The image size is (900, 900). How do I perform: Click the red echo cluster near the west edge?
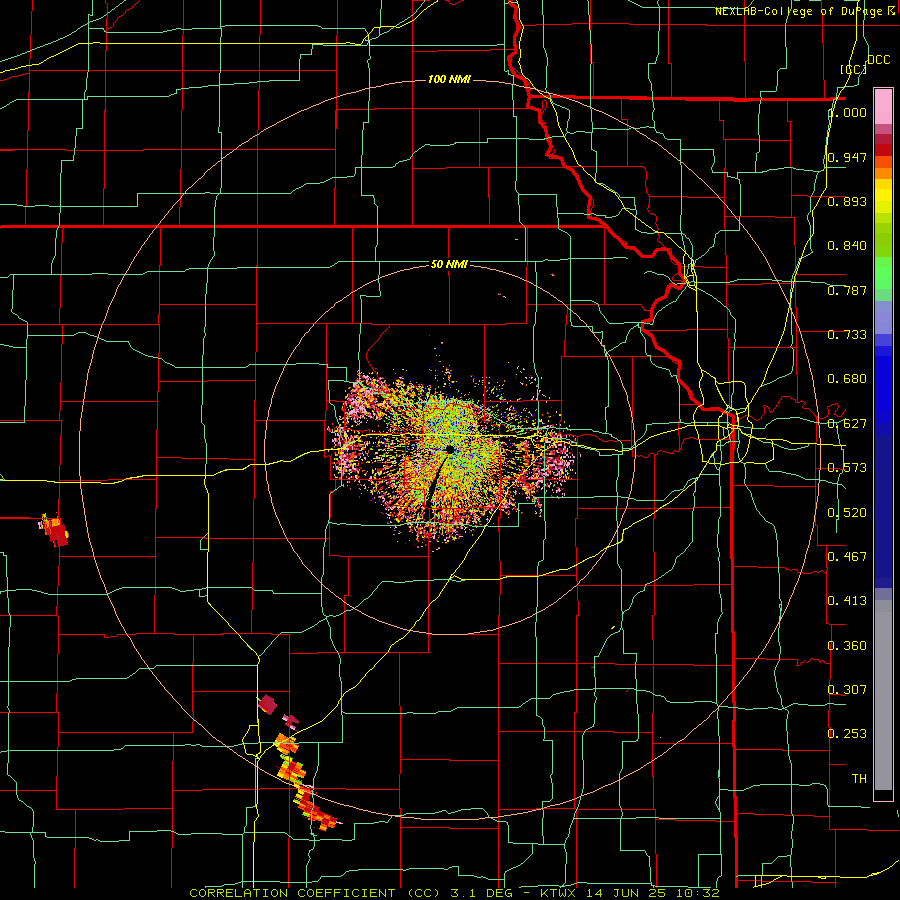(x=55, y=531)
